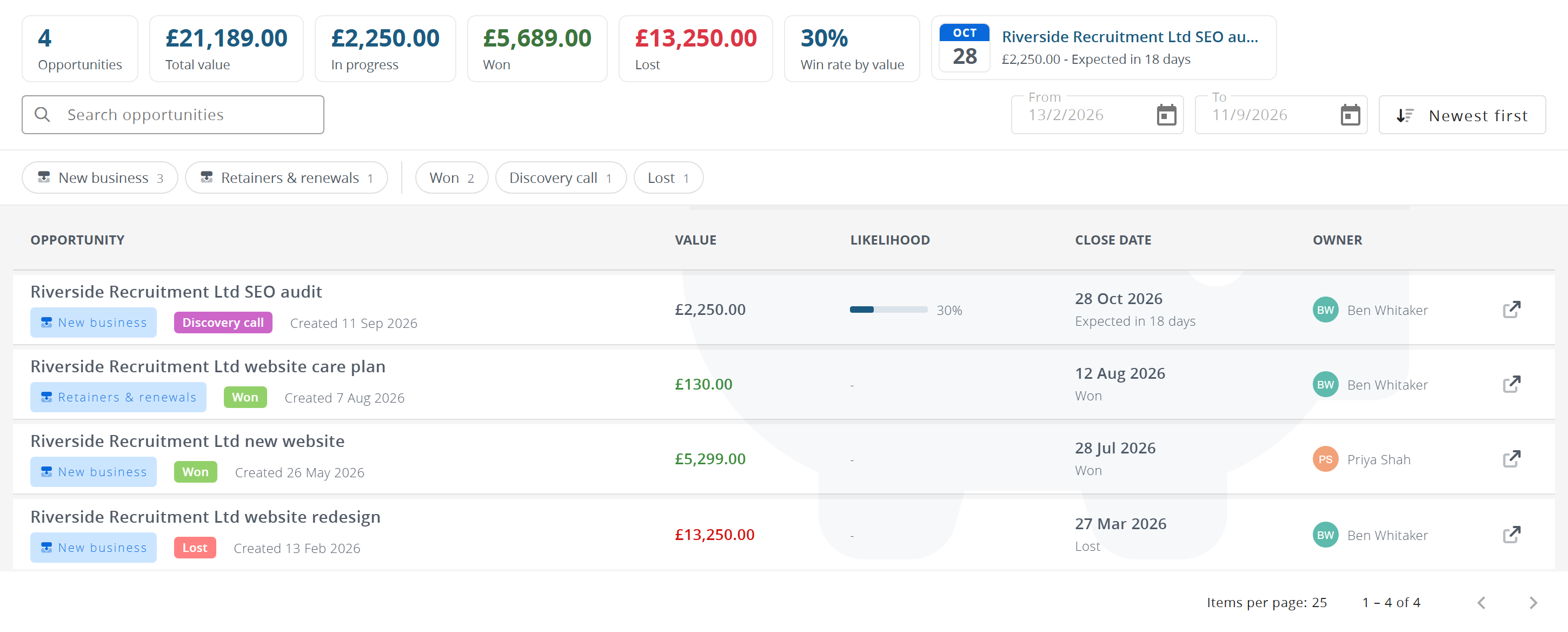Toggle the Discovery call stage filter
1568x632 pixels.
(x=561, y=178)
